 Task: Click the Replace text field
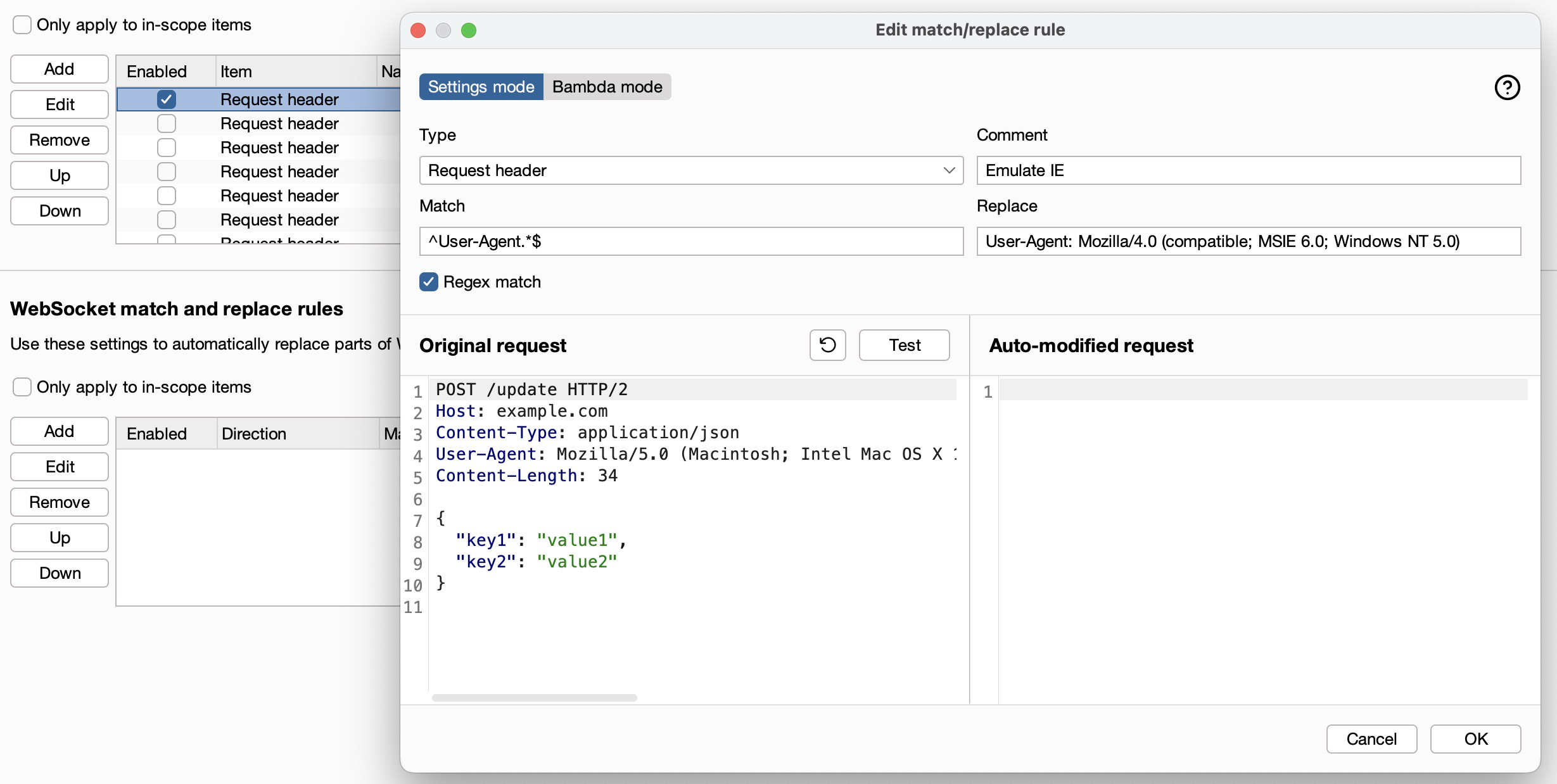click(x=1248, y=241)
